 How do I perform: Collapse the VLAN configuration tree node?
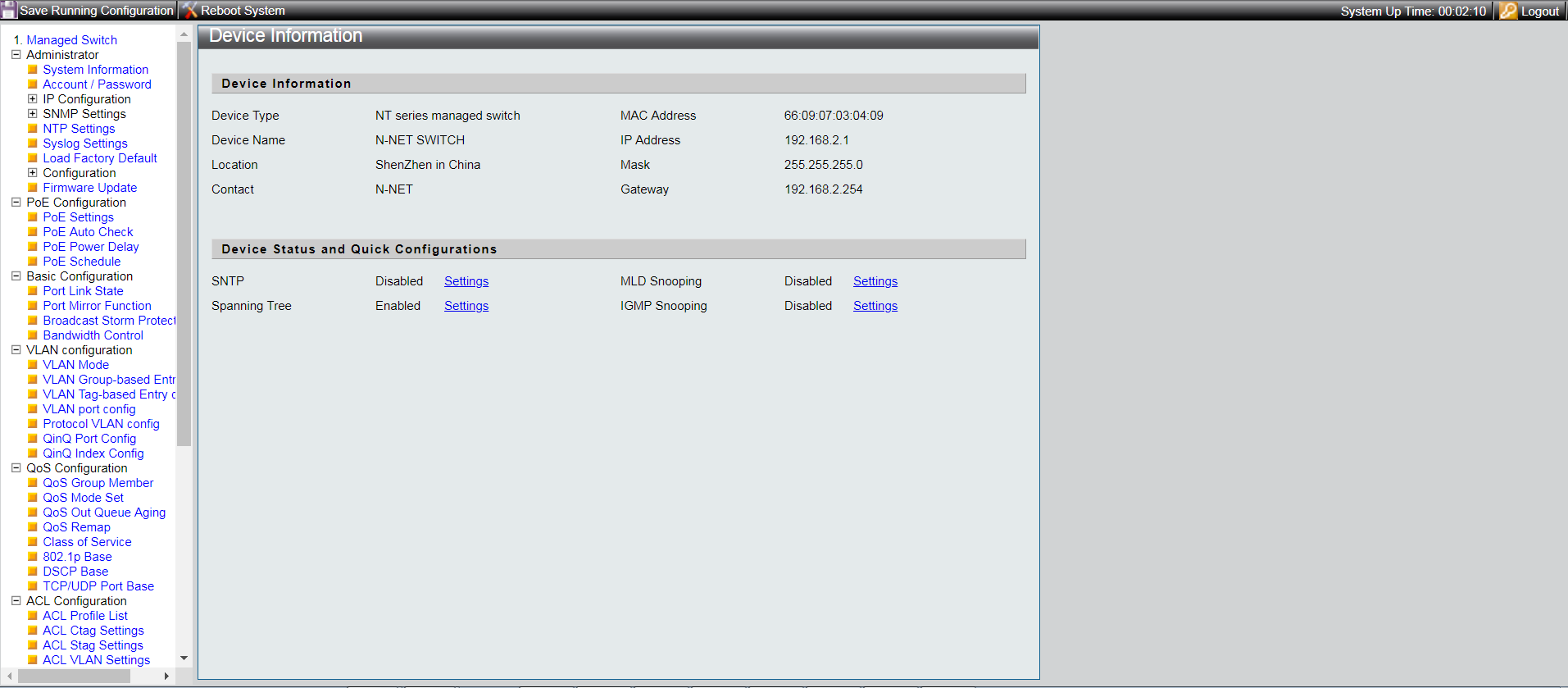(x=16, y=350)
